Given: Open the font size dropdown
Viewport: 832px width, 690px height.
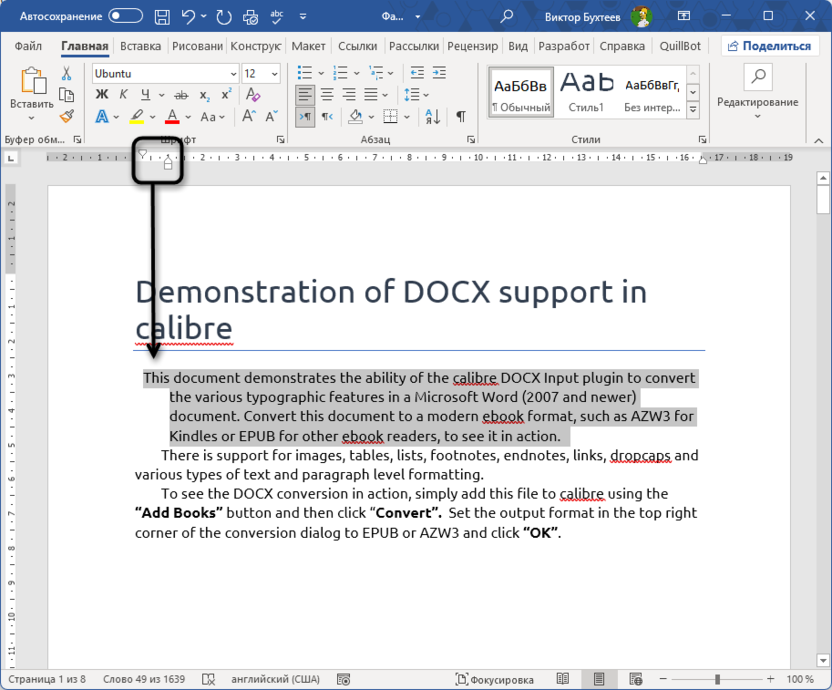Looking at the screenshot, I should (274, 73).
